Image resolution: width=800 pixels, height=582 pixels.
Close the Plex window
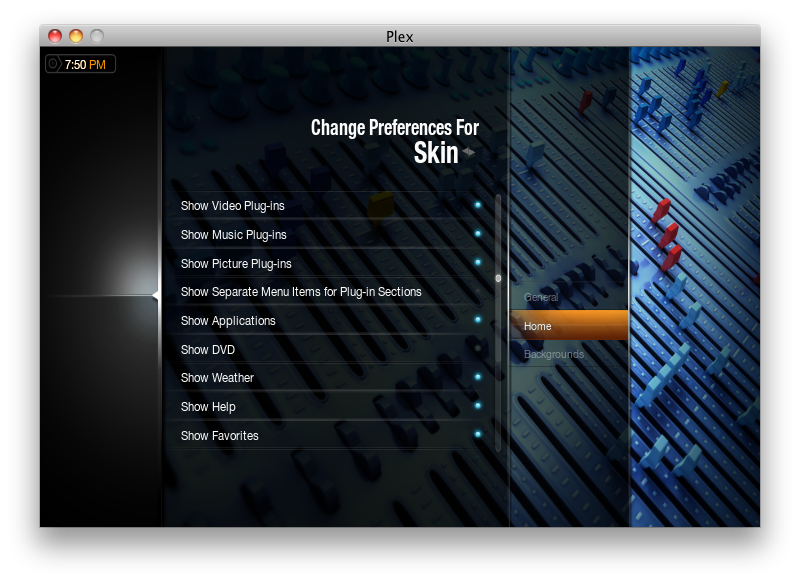point(55,36)
